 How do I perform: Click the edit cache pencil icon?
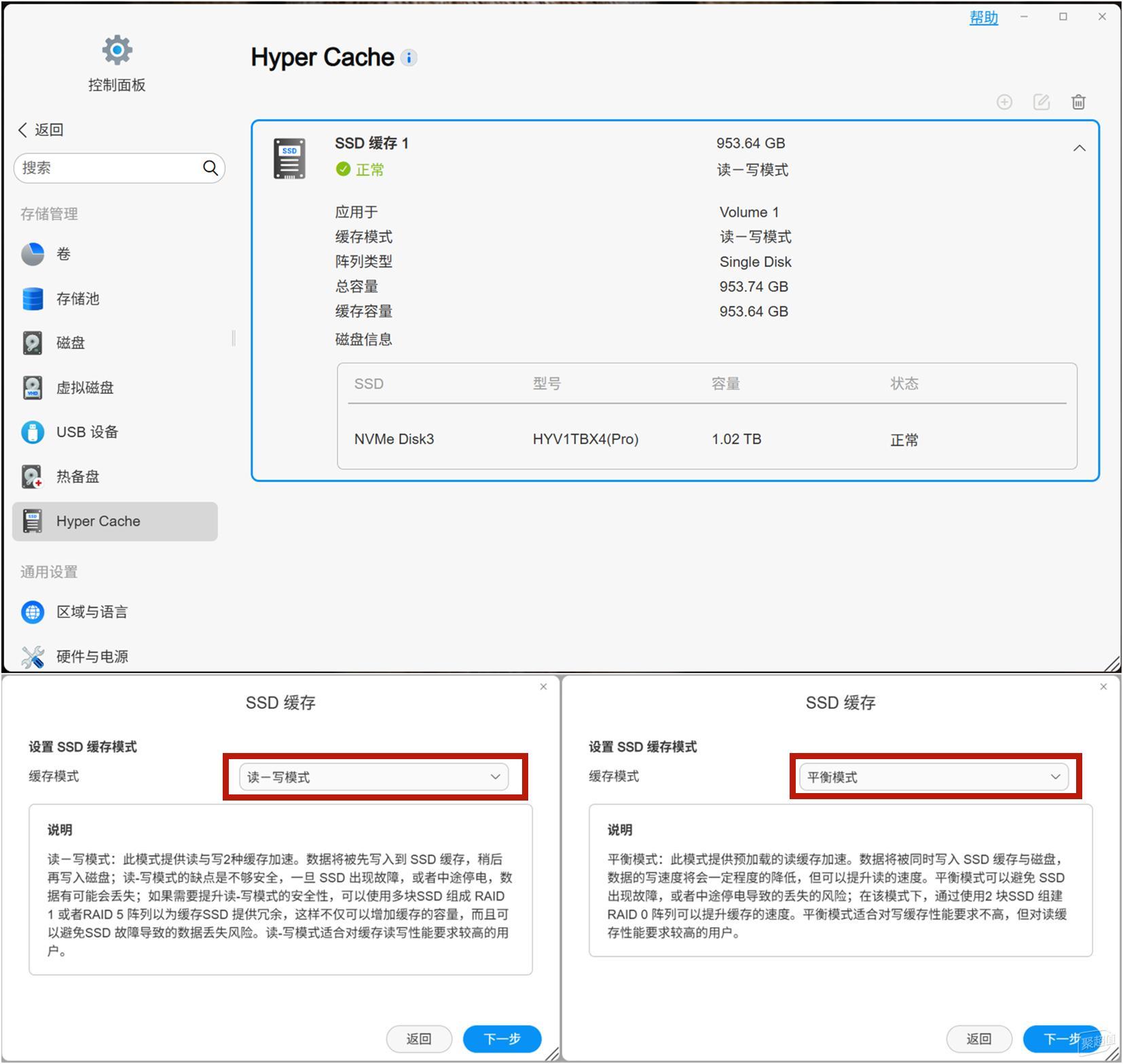pyautogui.click(x=1041, y=102)
